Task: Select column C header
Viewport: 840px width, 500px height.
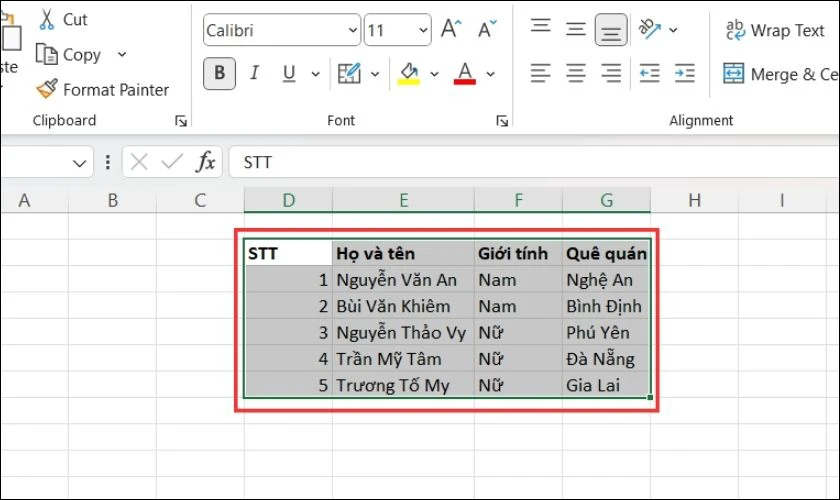Action: click(200, 200)
